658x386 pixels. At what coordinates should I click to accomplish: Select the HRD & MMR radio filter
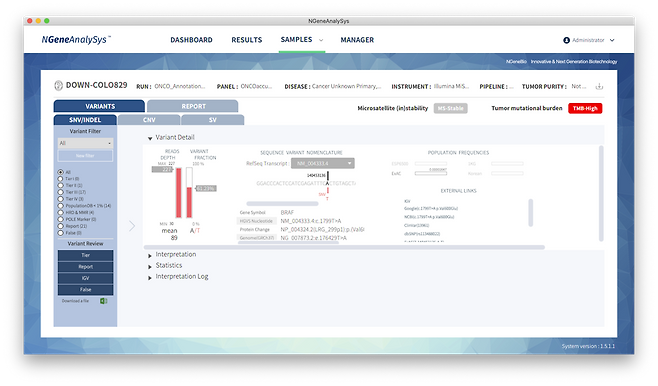(x=60, y=212)
